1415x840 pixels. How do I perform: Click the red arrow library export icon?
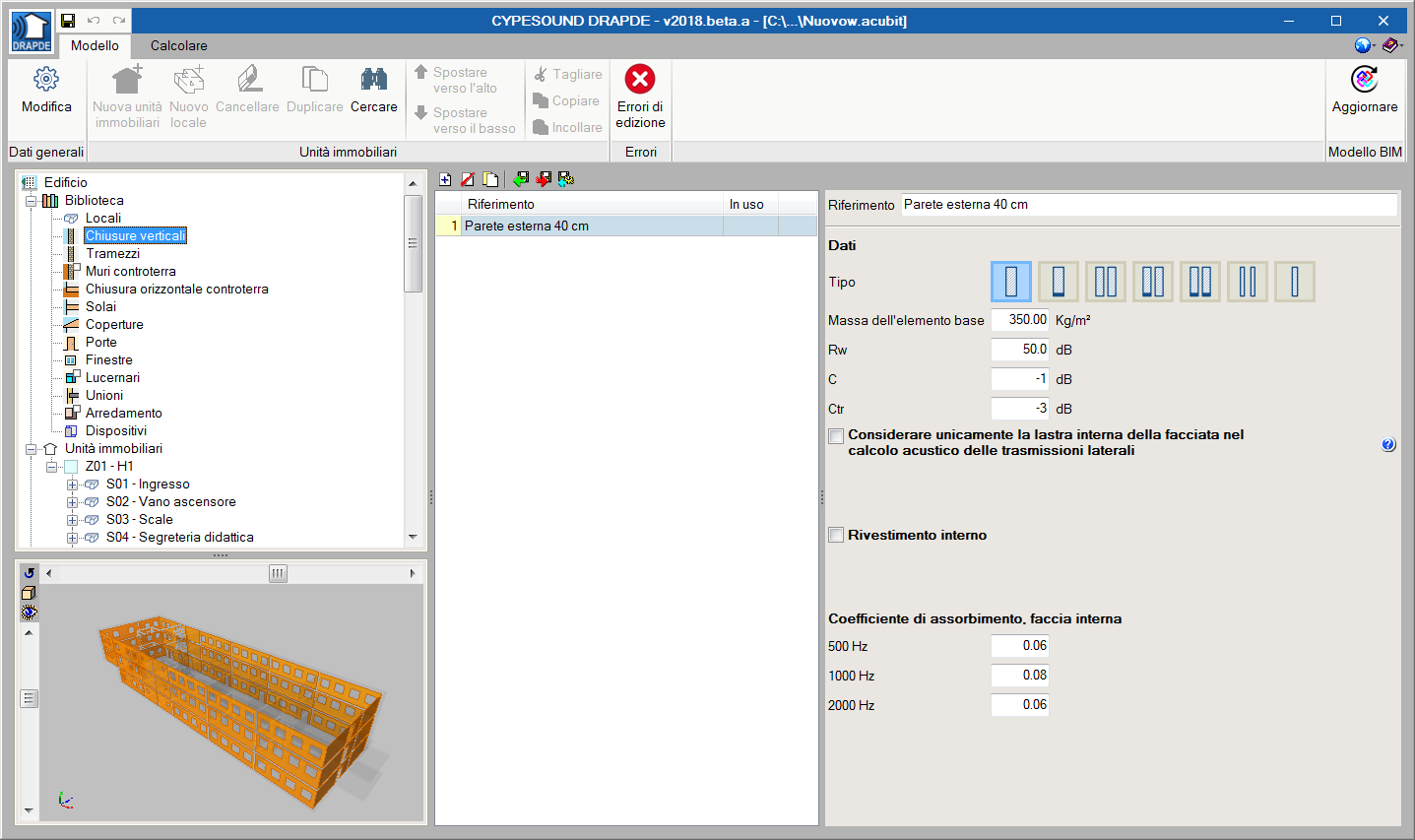point(544,179)
